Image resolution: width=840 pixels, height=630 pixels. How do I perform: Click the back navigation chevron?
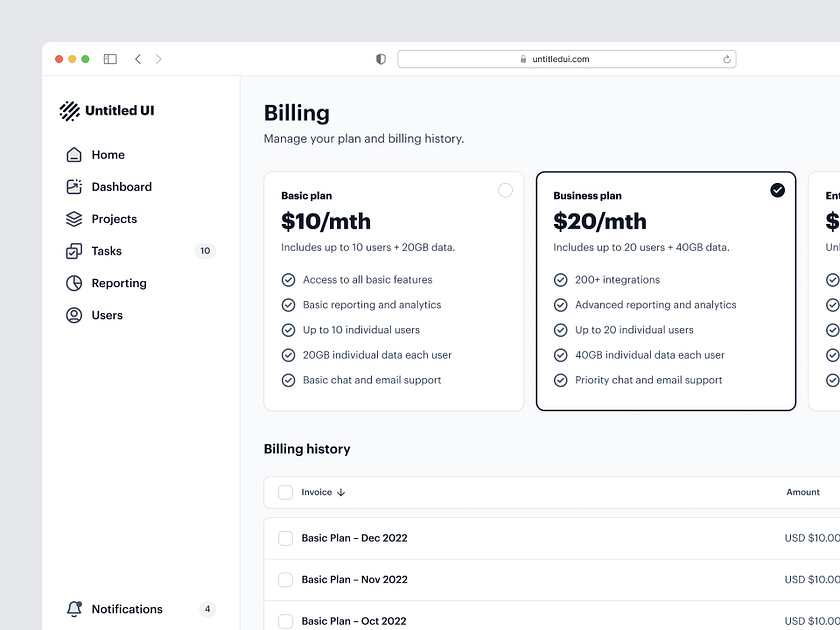tap(138, 59)
